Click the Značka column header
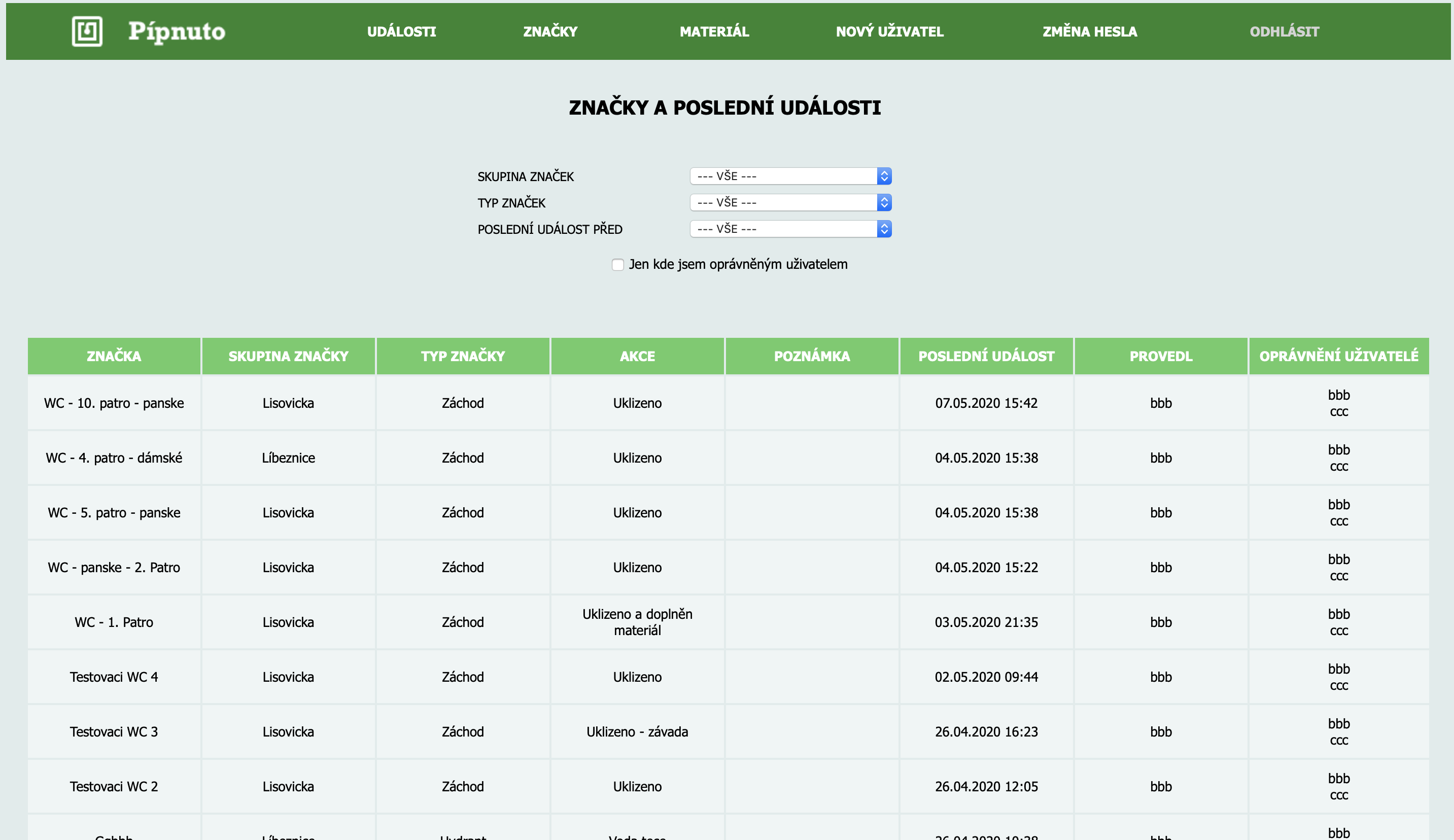This screenshot has height=840, width=1454. (x=114, y=356)
